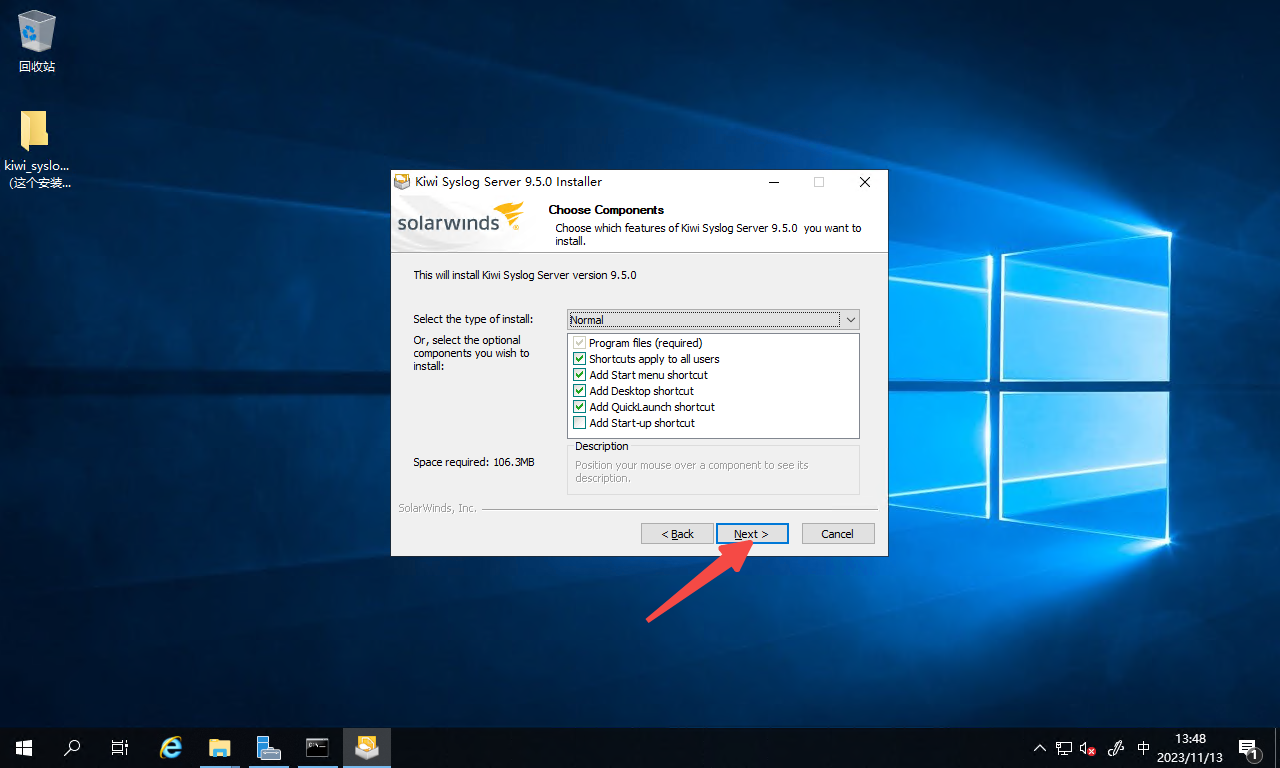Switch the 中 input method indicator

[1144, 748]
